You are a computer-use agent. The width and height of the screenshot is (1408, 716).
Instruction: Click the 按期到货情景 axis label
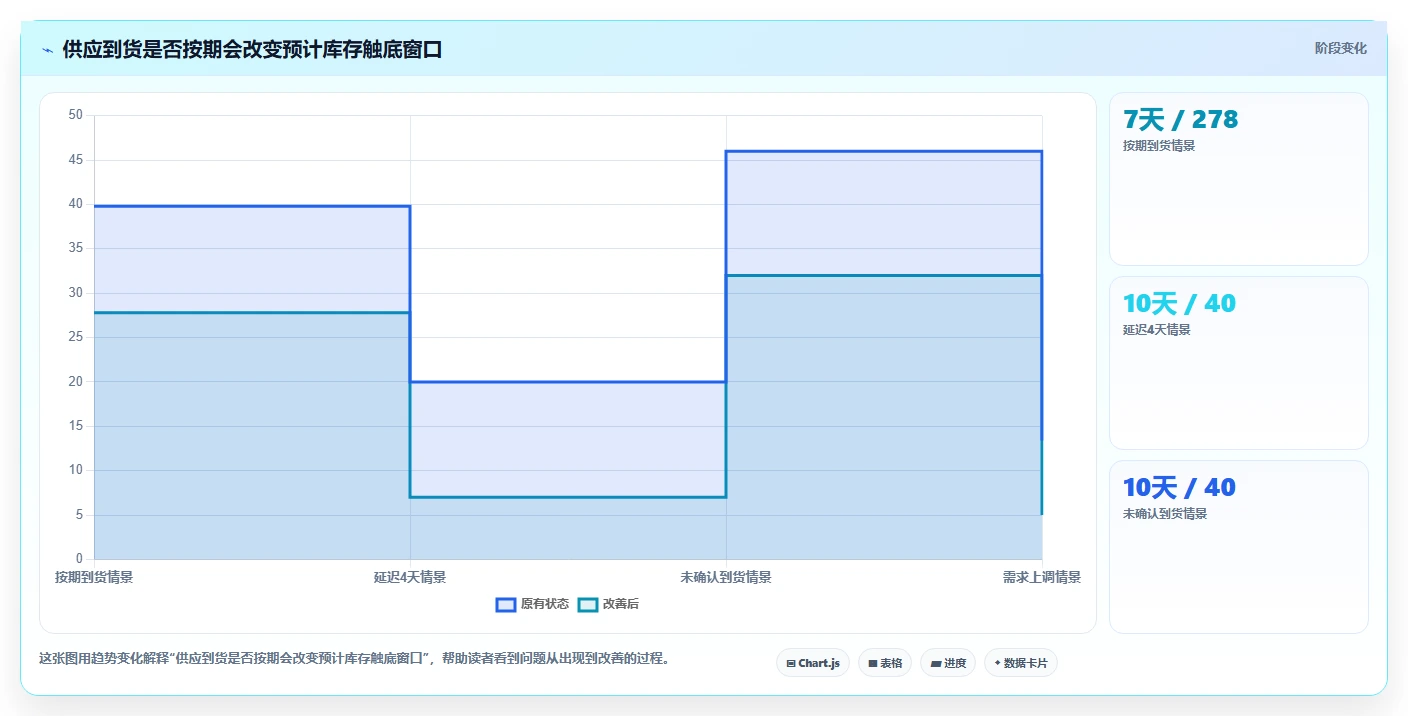(94, 577)
